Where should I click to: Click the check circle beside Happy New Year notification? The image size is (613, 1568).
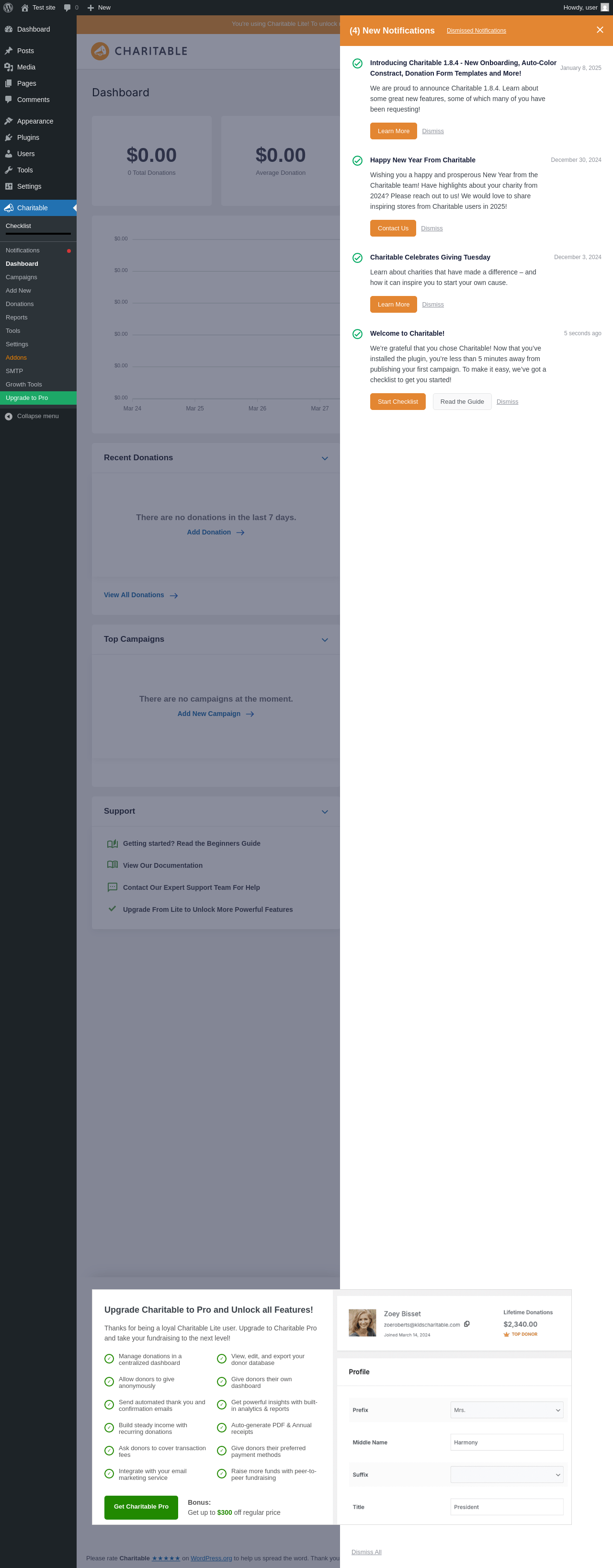[357, 160]
